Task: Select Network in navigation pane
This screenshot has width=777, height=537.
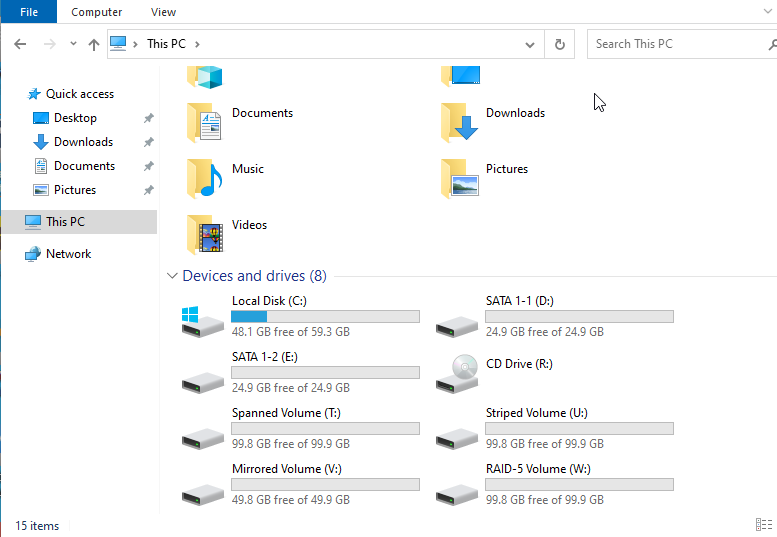Action: (x=68, y=254)
